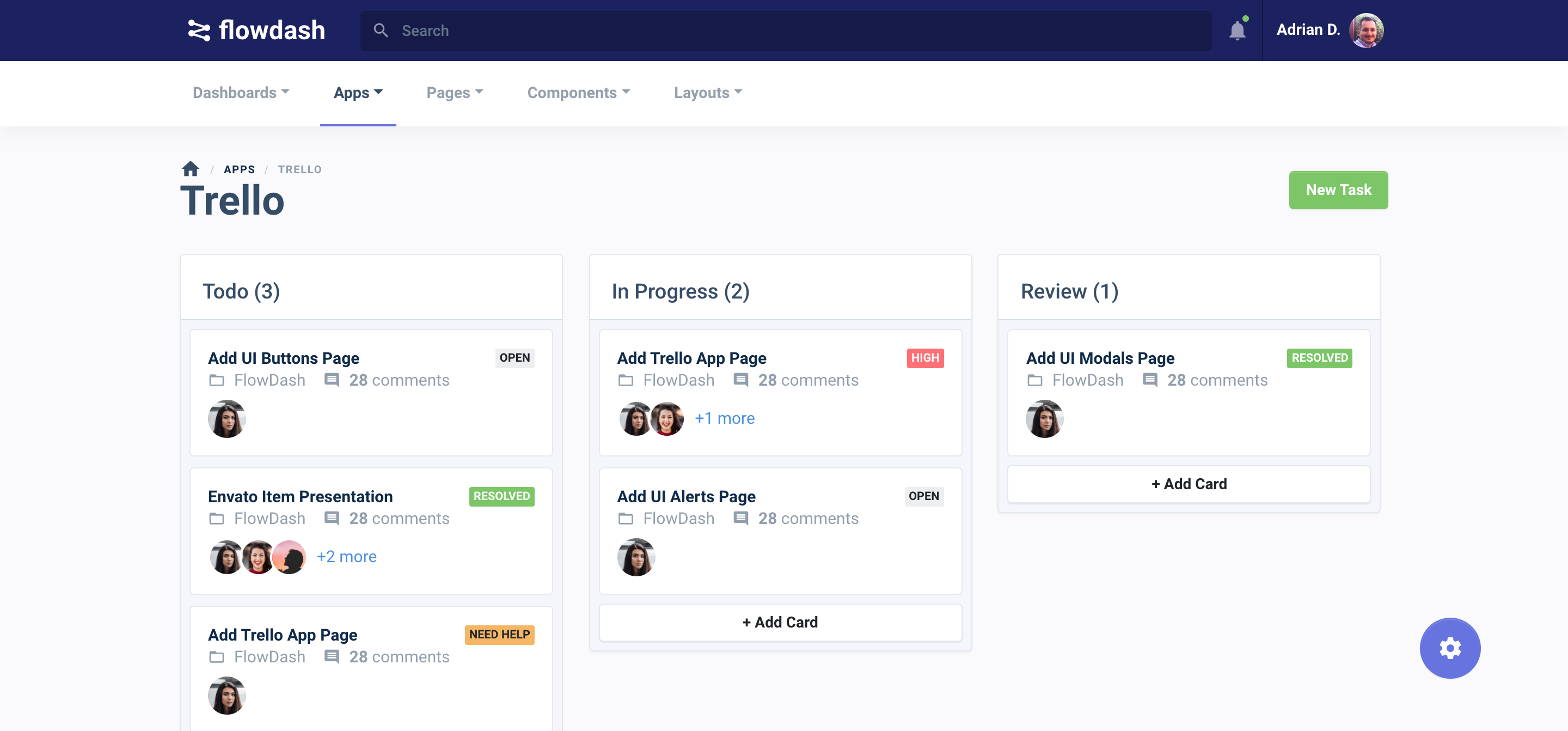Click the flowdash logo icon
The width and height of the screenshot is (1568, 731).
pyautogui.click(x=198, y=31)
